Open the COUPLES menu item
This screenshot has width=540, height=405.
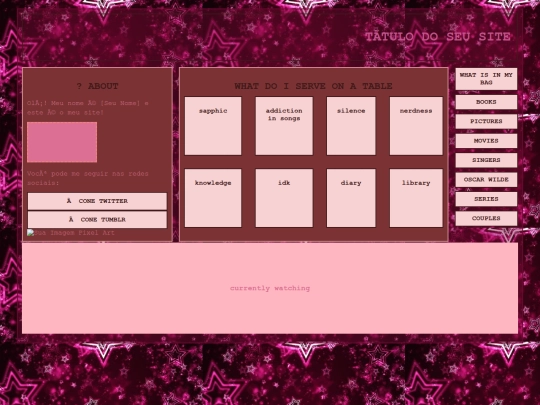click(486, 218)
